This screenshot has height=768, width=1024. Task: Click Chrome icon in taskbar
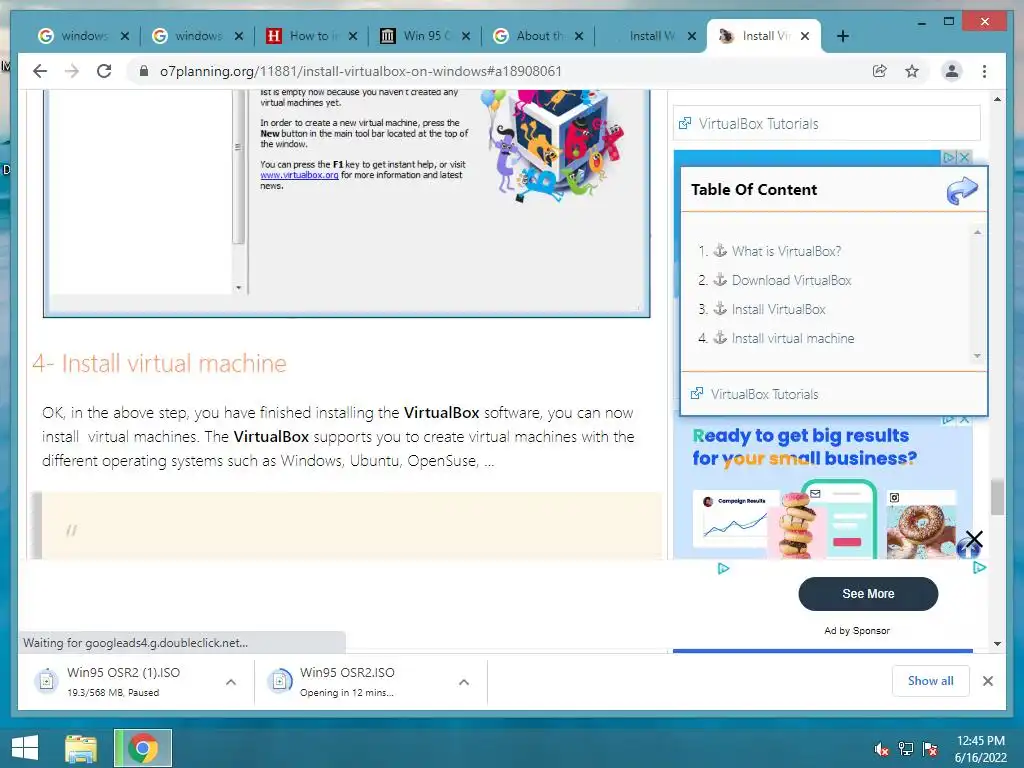[x=143, y=748]
